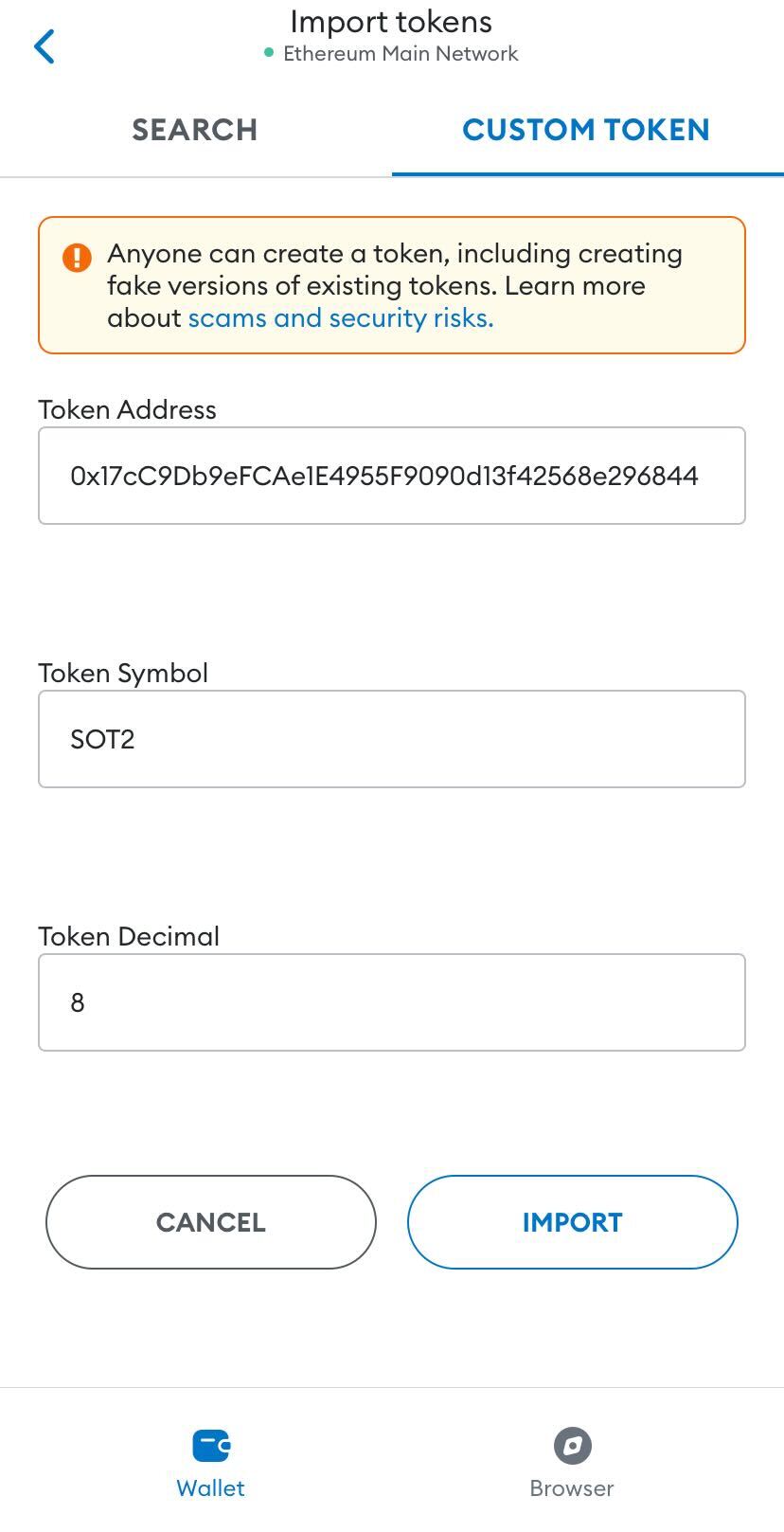784x1532 pixels.
Task: Click the Token Address label text
Action: pyautogui.click(x=128, y=409)
